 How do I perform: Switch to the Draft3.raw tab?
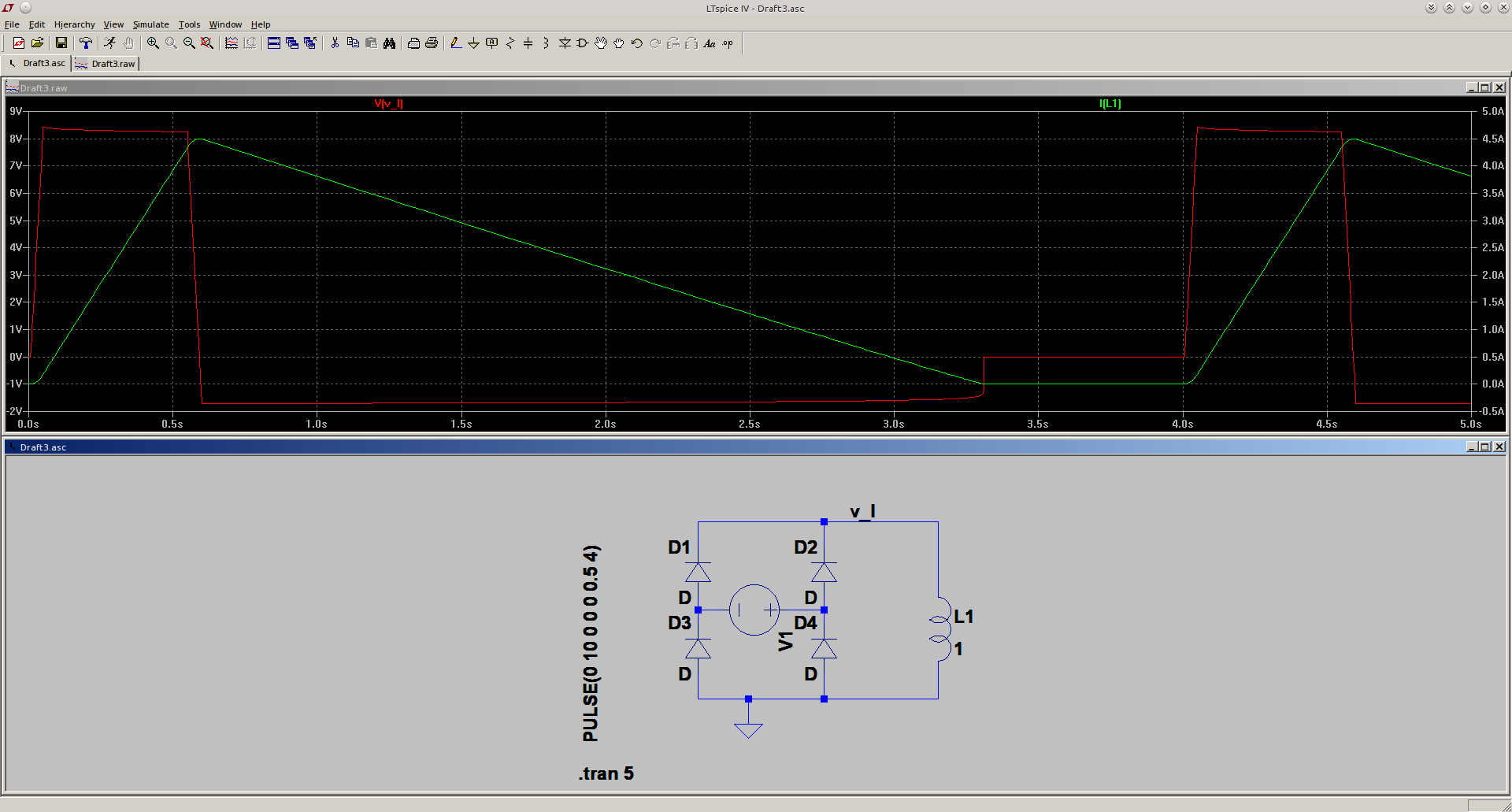coord(106,64)
